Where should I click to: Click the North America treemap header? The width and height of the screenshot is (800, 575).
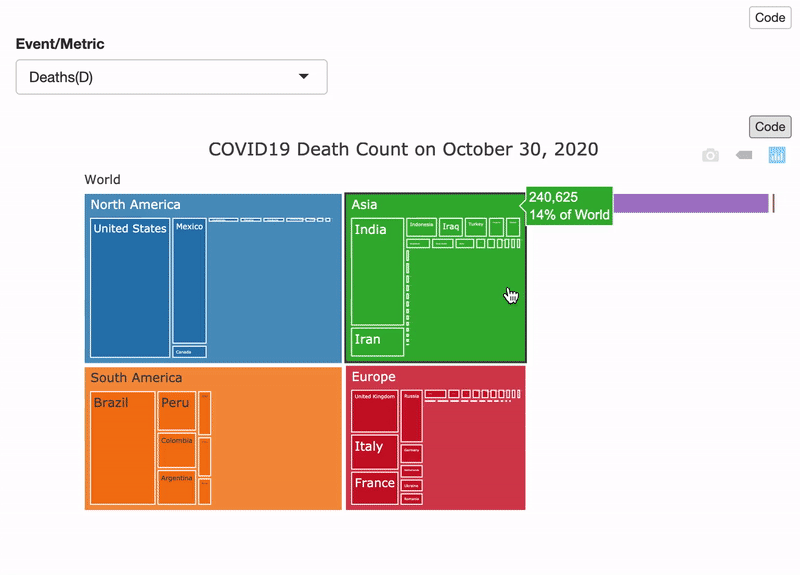tap(135, 205)
